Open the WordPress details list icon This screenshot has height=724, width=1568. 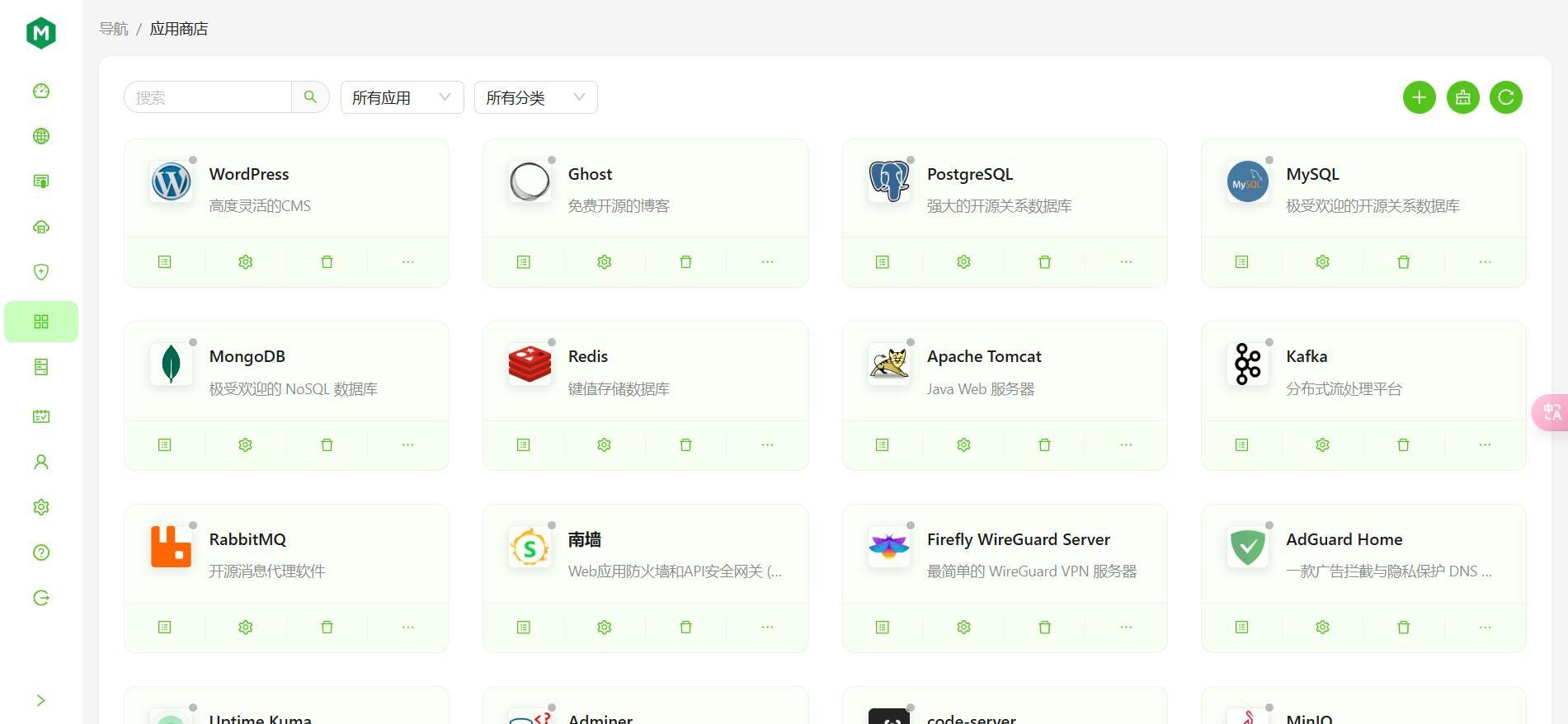tap(165, 262)
